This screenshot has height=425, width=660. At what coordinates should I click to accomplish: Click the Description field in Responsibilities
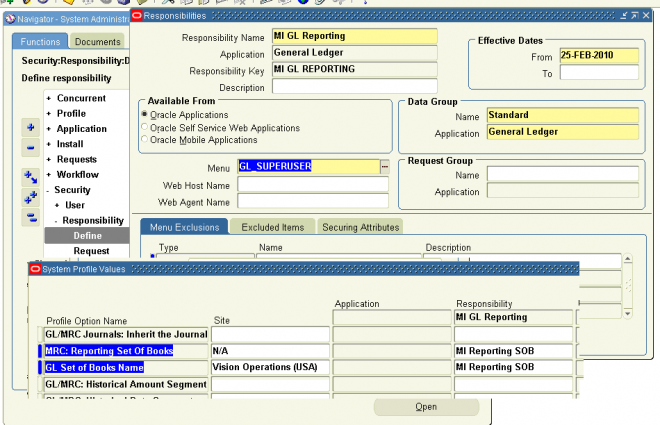point(355,86)
